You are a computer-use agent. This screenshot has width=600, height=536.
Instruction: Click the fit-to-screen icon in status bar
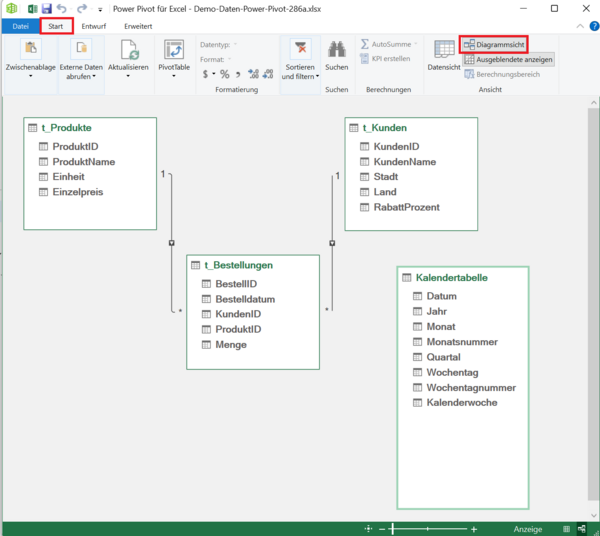click(369, 528)
